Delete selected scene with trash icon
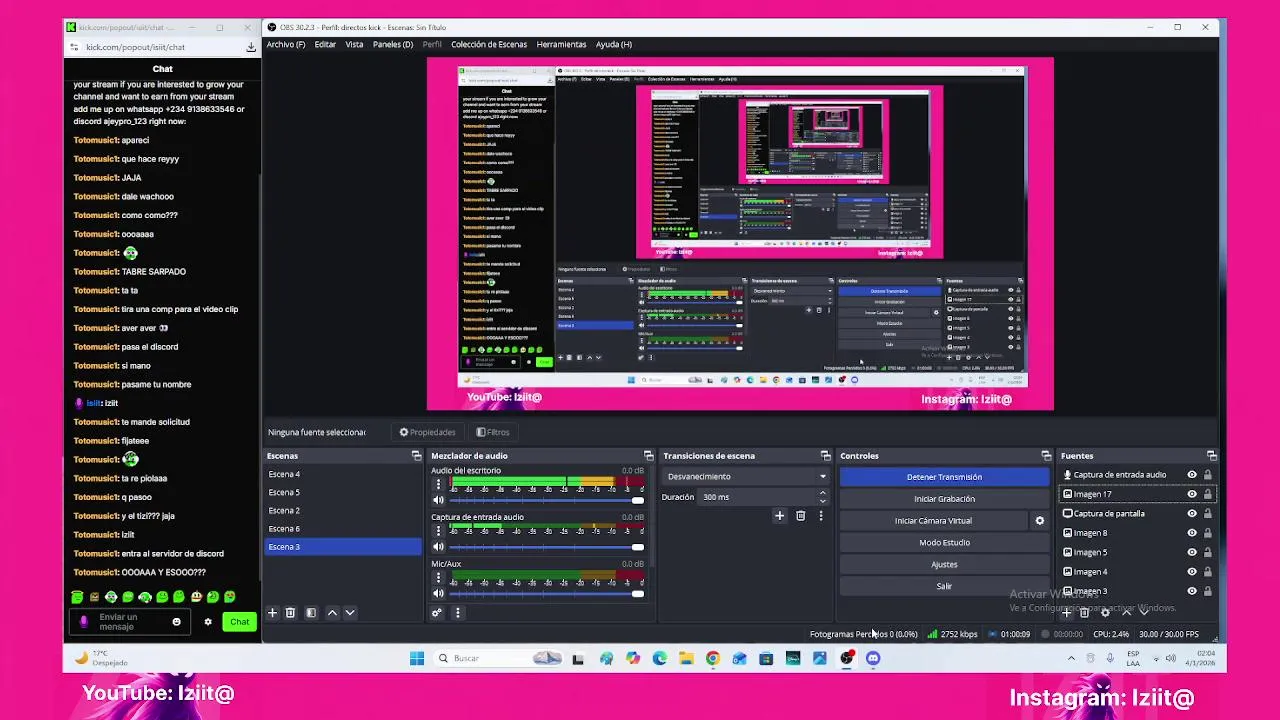The width and height of the screenshot is (1280, 720). (290, 613)
